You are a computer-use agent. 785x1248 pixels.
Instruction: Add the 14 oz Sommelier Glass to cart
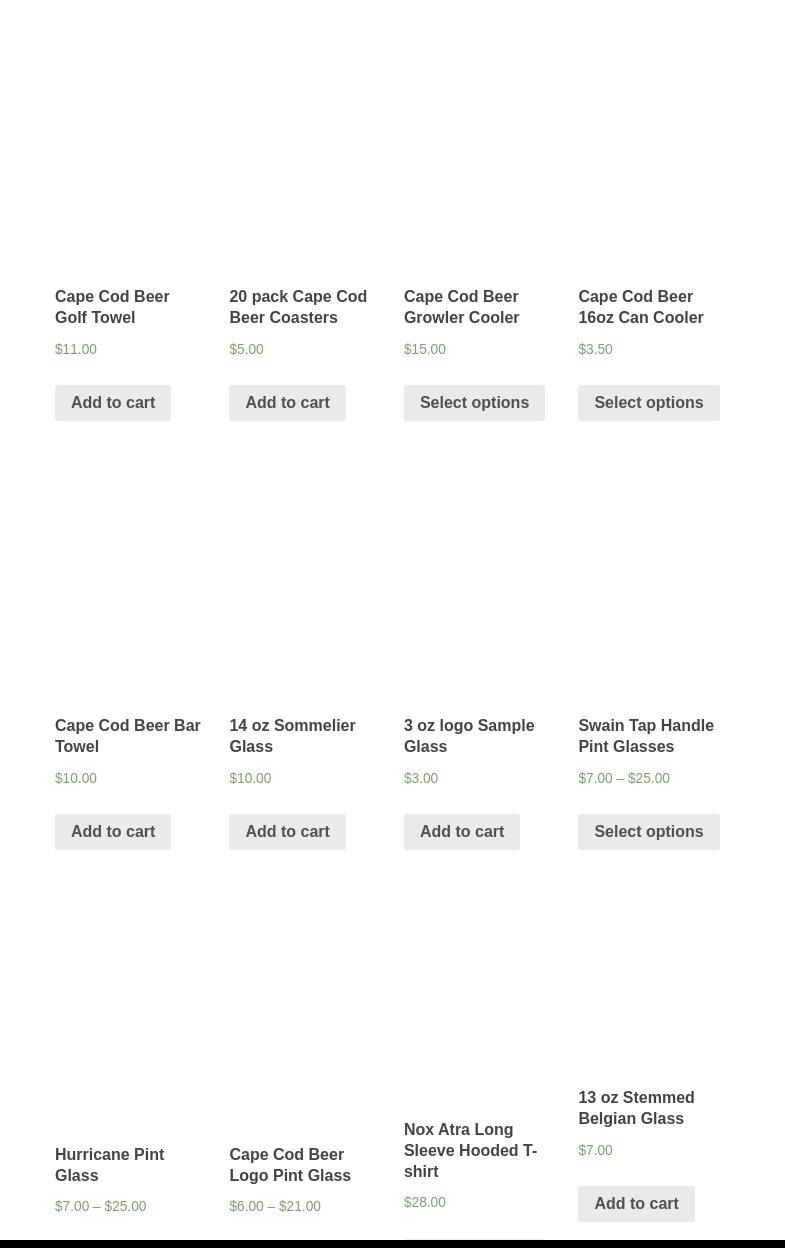tap(287, 832)
